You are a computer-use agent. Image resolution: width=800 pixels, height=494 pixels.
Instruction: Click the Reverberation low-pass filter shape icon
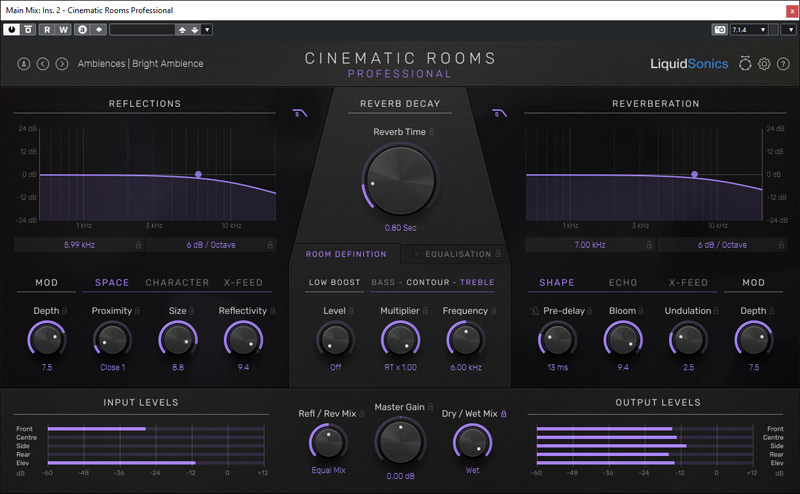(x=498, y=113)
